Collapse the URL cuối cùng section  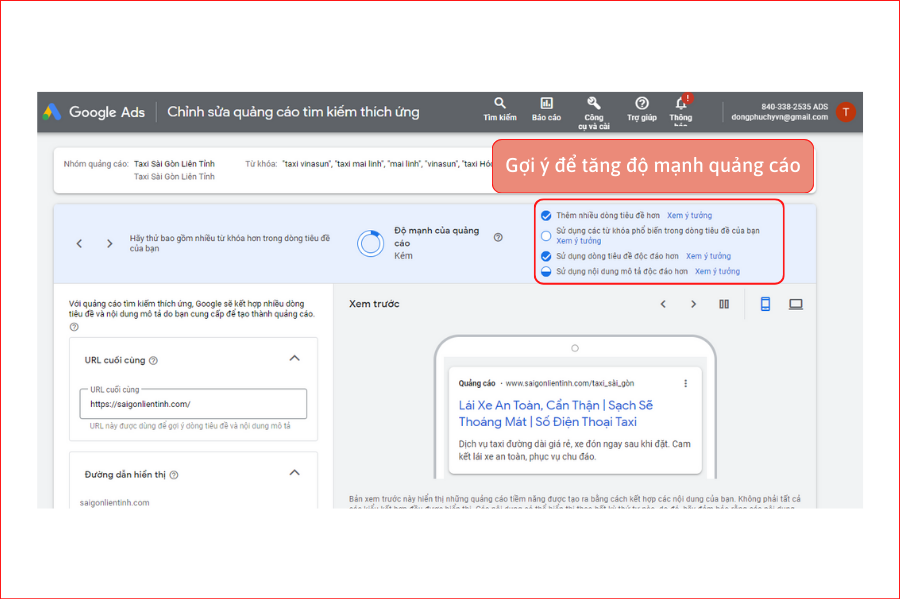(x=294, y=358)
